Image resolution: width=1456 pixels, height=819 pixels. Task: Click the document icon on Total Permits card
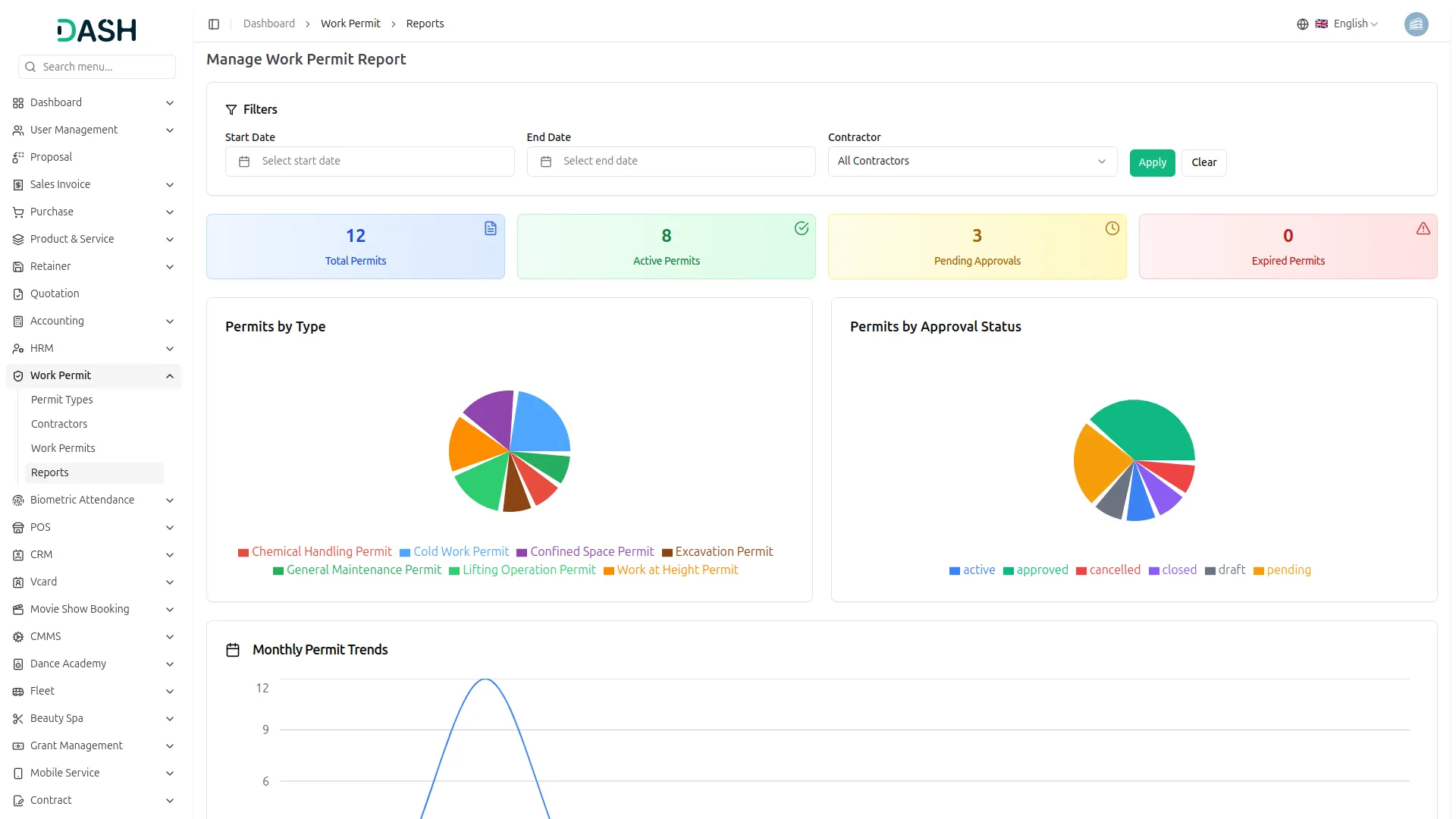tap(491, 228)
